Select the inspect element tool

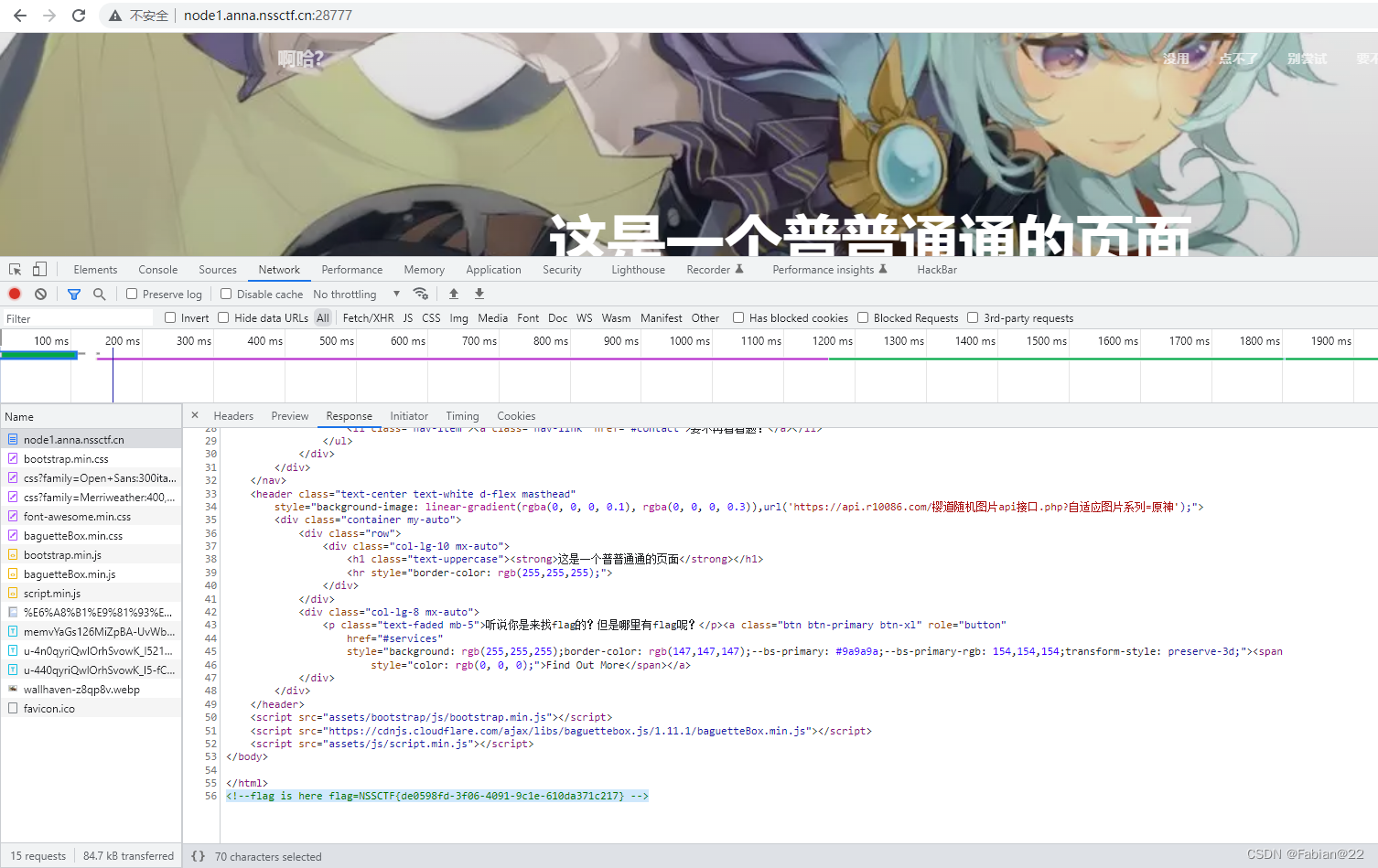[x=14, y=268]
